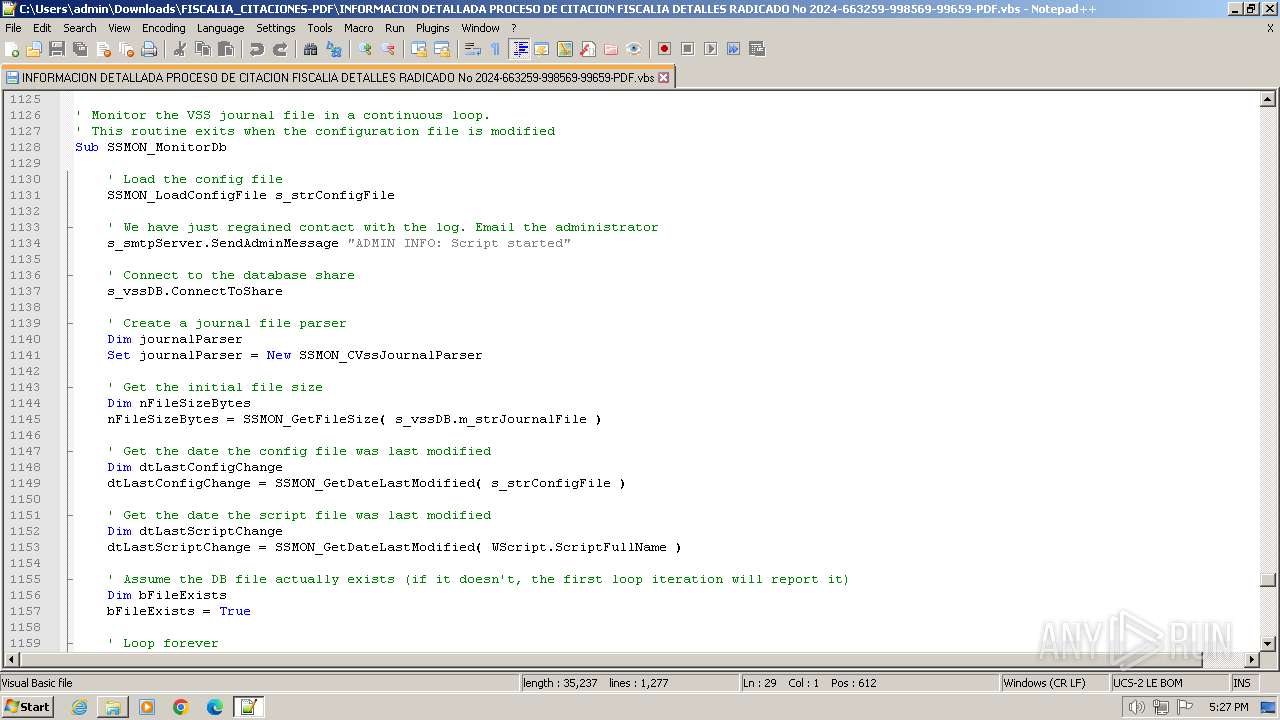The width and height of the screenshot is (1280, 720).
Task: Close document using menu bar X
Action: 1270,28
